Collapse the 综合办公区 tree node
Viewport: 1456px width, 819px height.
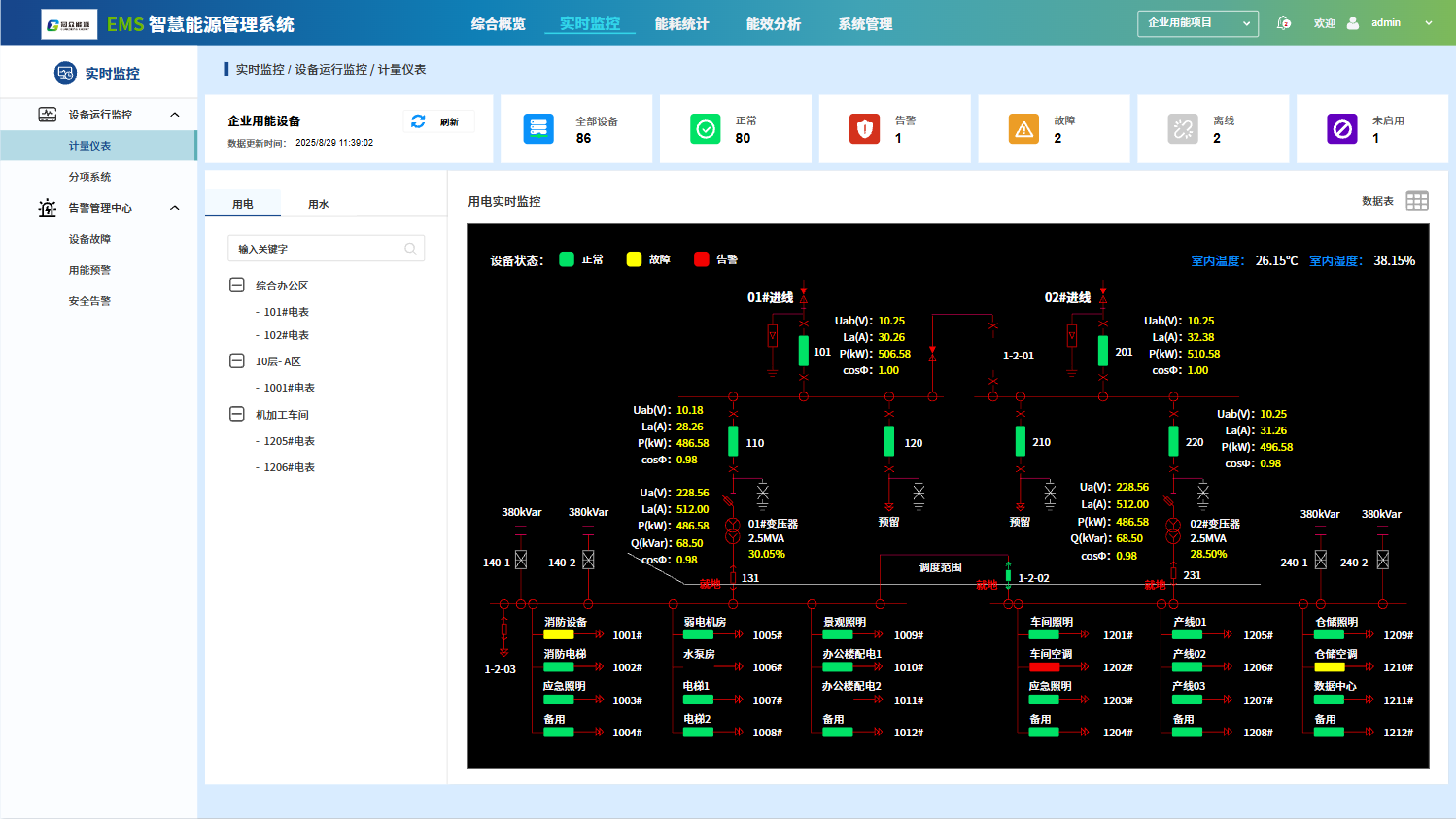click(x=237, y=286)
